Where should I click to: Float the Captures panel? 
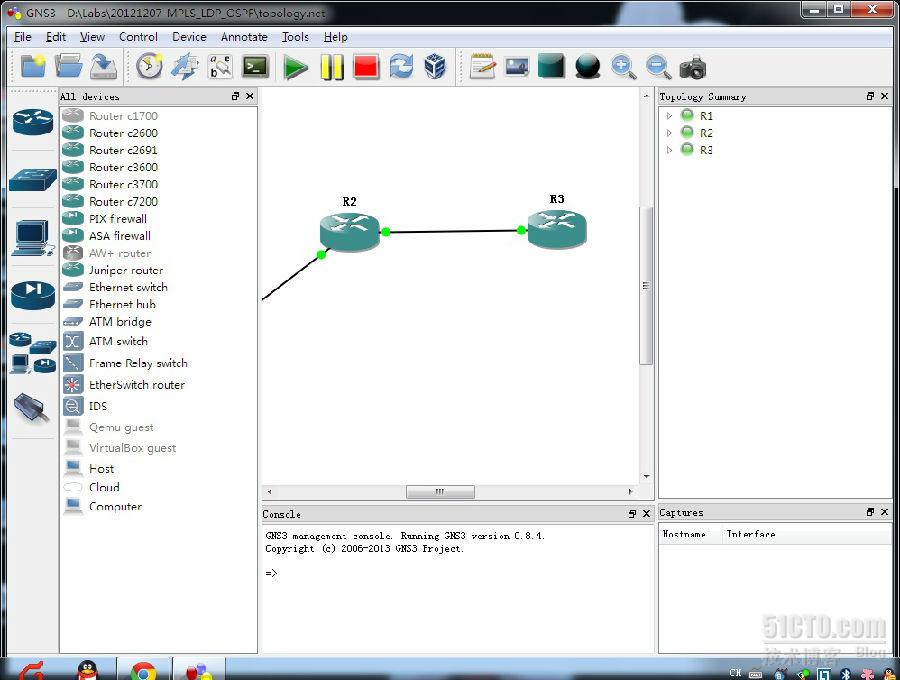point(870,512)
